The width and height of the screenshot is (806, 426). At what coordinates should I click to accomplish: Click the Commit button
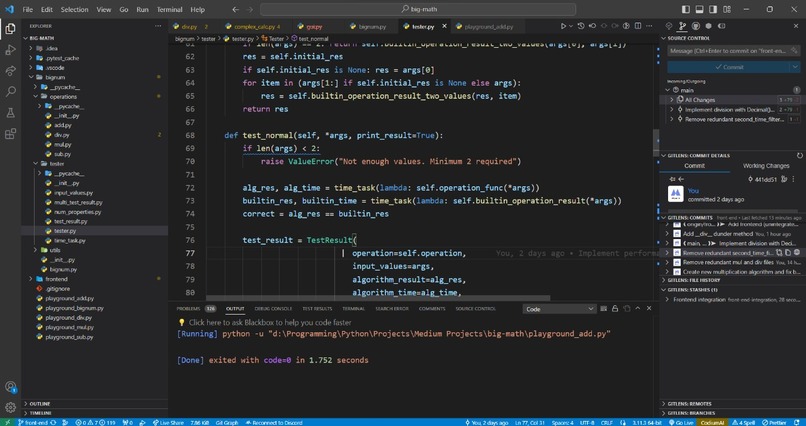tap(729, 67)
